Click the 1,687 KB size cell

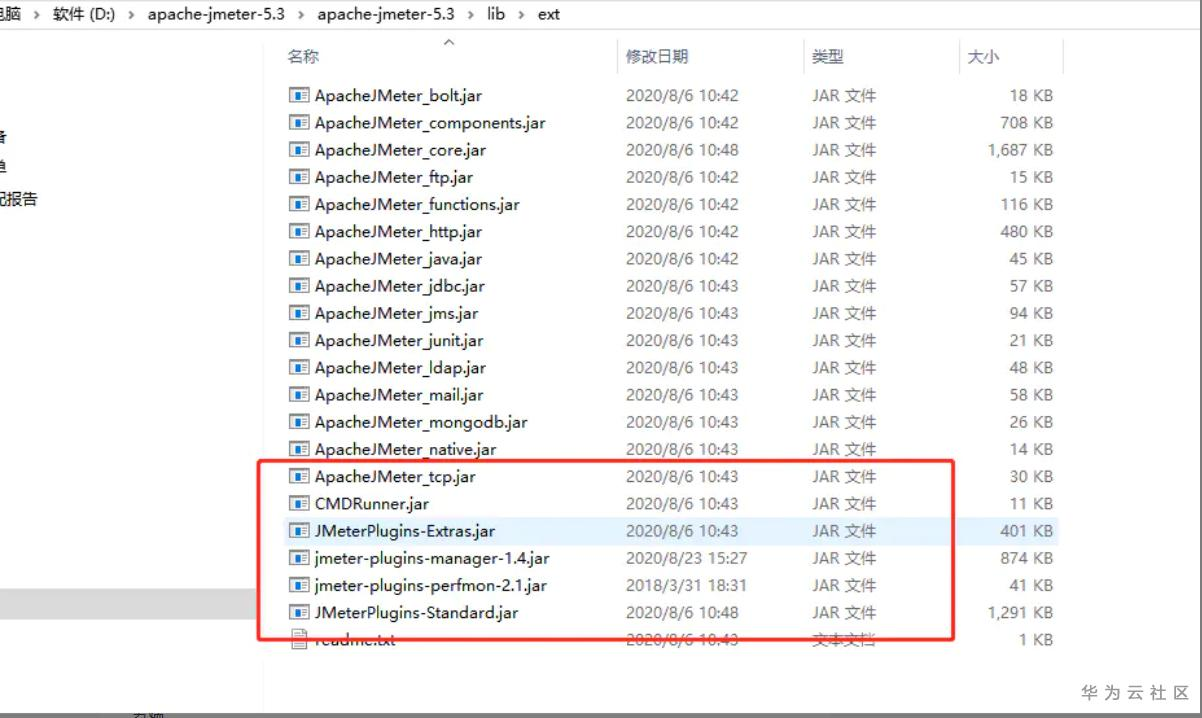(x=1020, y=150)
